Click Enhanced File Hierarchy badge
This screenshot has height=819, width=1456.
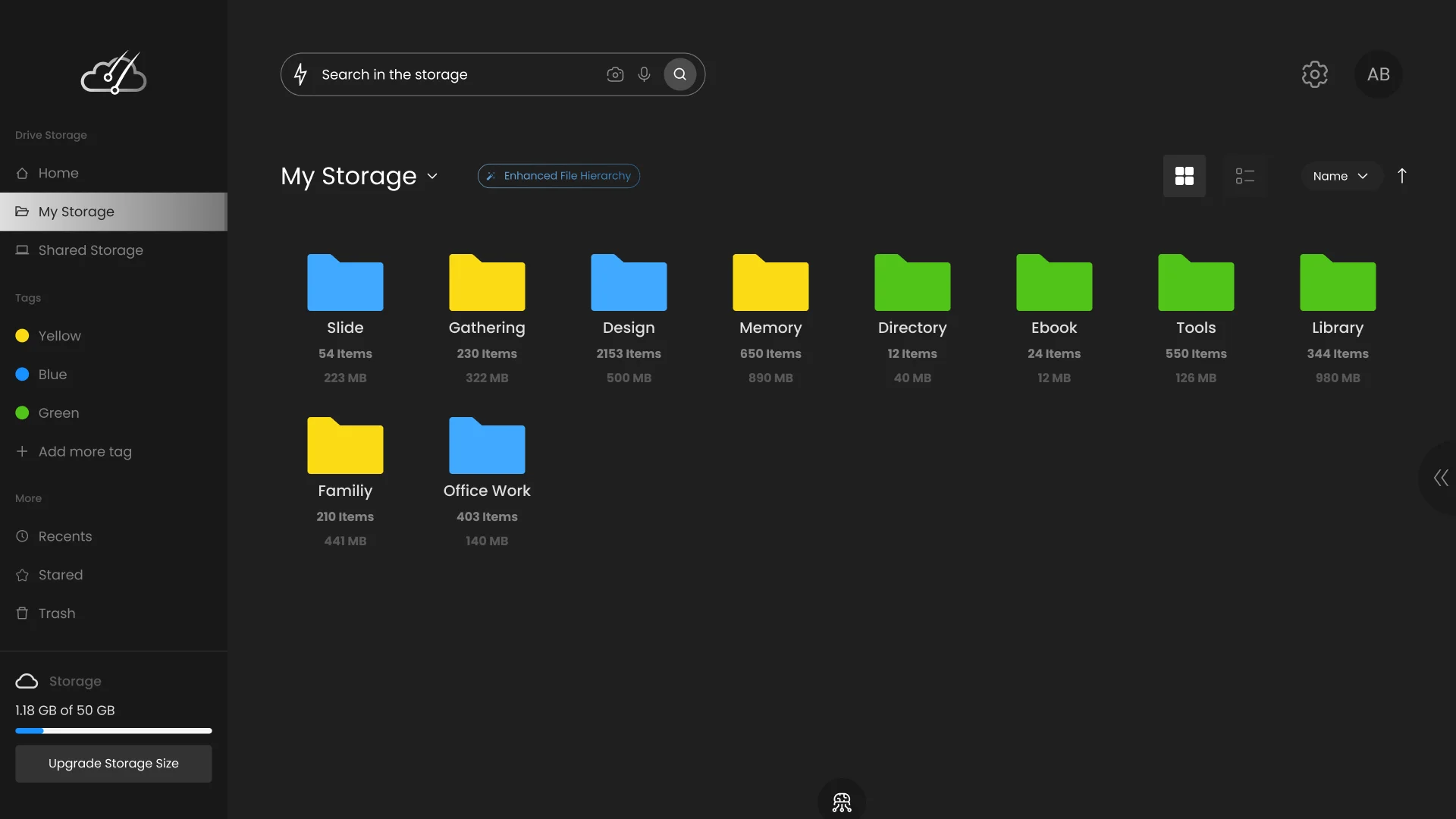tap(559, 176)
